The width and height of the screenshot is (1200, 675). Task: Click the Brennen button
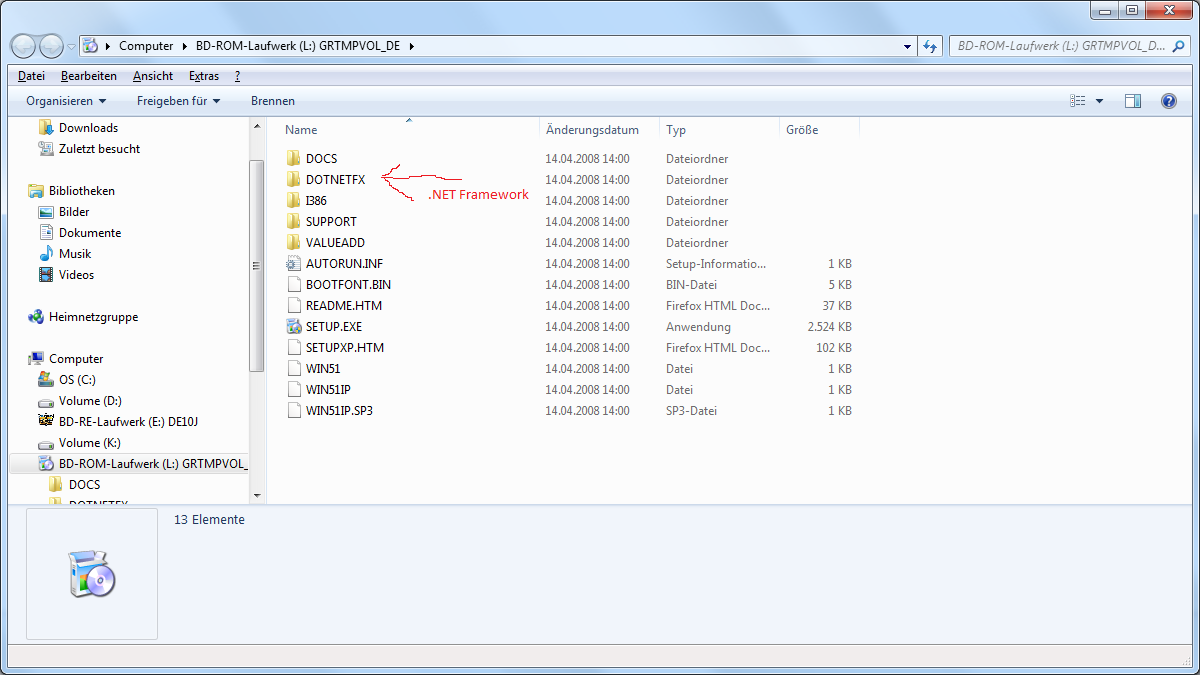coord(272,101)
